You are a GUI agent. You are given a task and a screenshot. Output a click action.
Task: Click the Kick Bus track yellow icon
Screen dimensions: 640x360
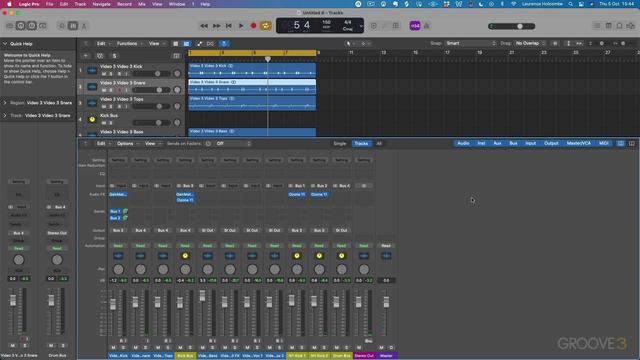[92, 120]
